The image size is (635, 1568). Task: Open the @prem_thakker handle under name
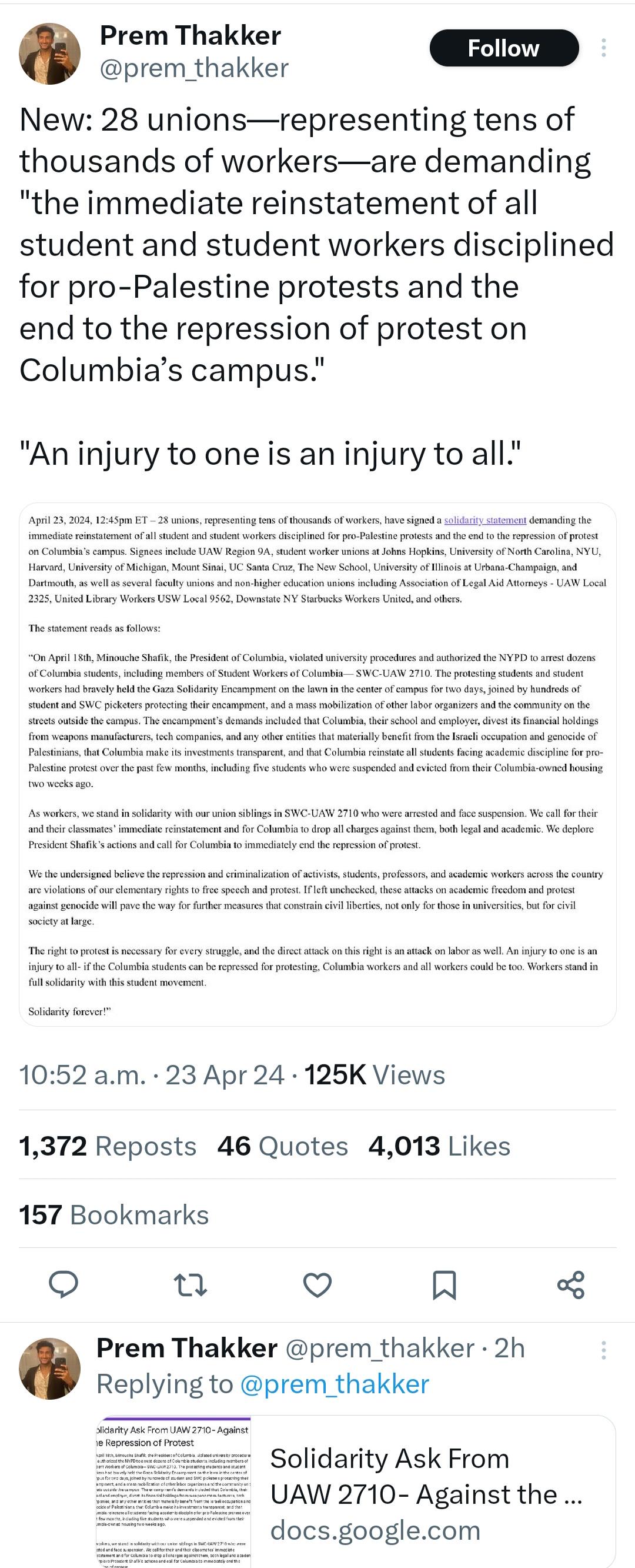[x=194, y=68]
